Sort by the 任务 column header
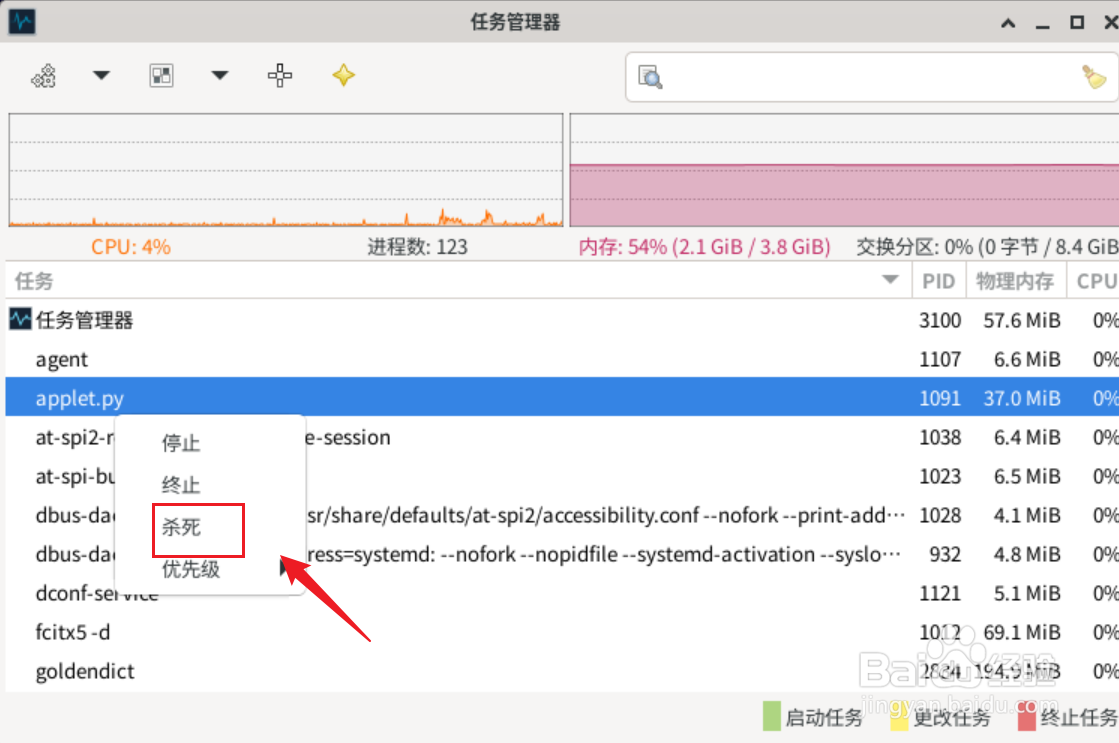 [x=458, y=281]
